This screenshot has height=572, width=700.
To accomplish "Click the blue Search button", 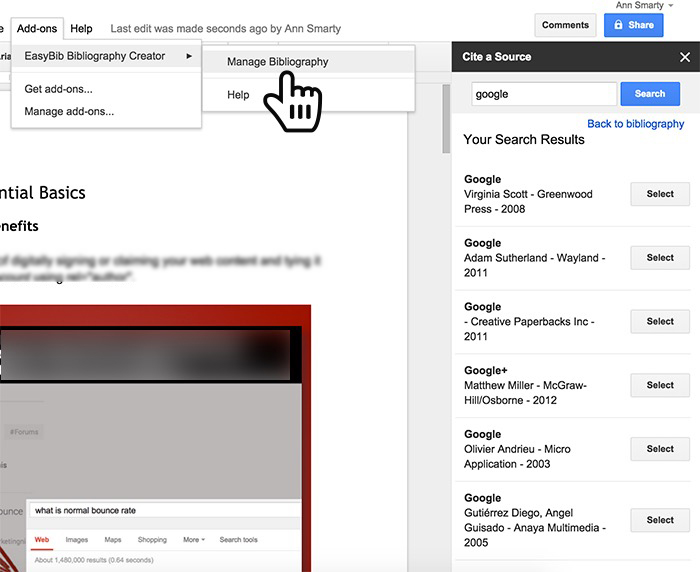I will tap(650, 94).
